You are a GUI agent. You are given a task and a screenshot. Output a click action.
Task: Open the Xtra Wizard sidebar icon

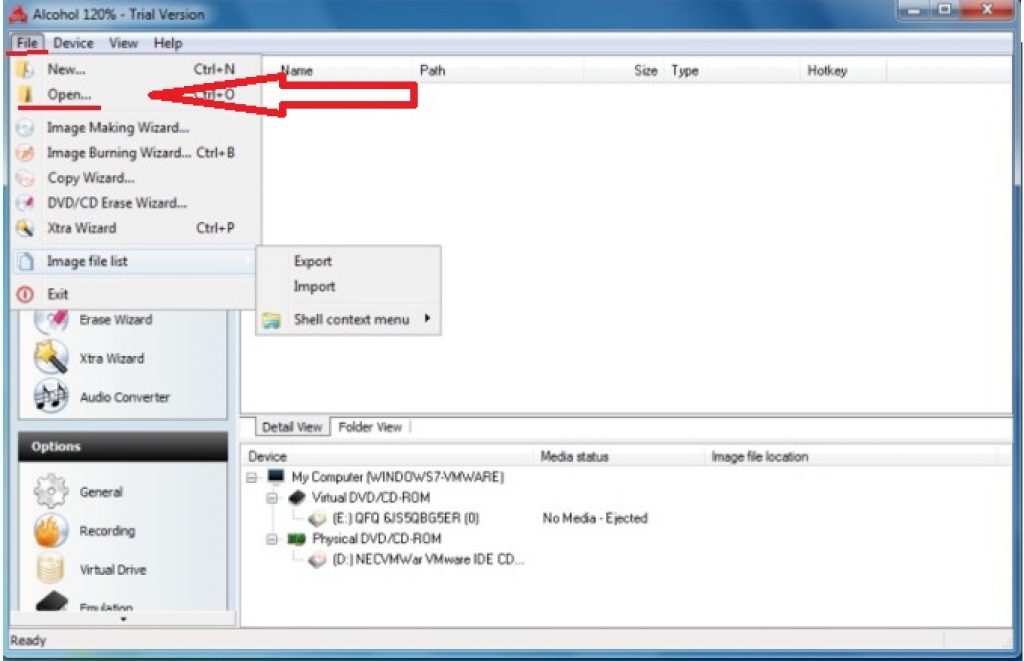[51, 357]
